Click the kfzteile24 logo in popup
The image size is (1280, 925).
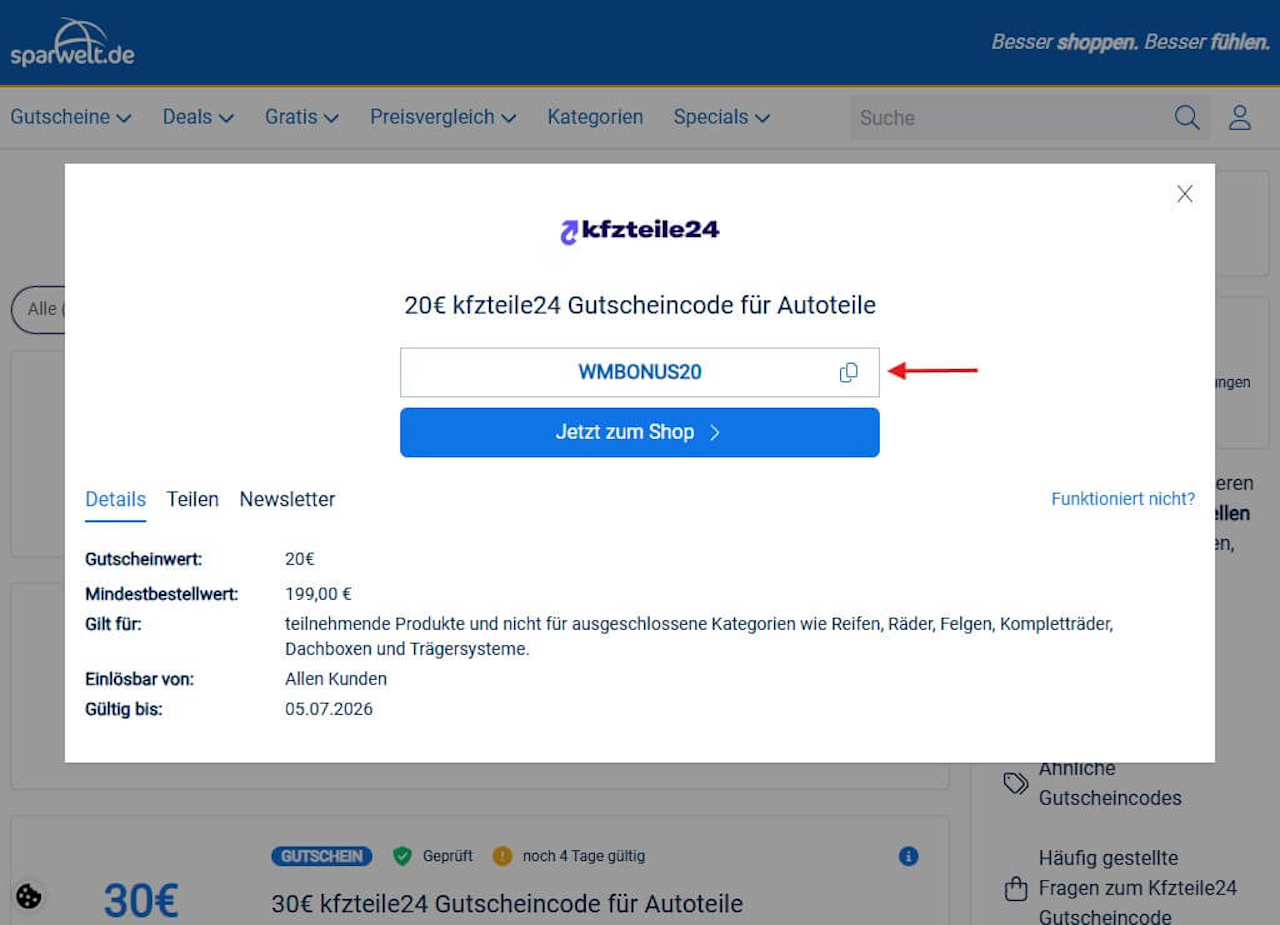pyautogui.click(x=640, y=231)
